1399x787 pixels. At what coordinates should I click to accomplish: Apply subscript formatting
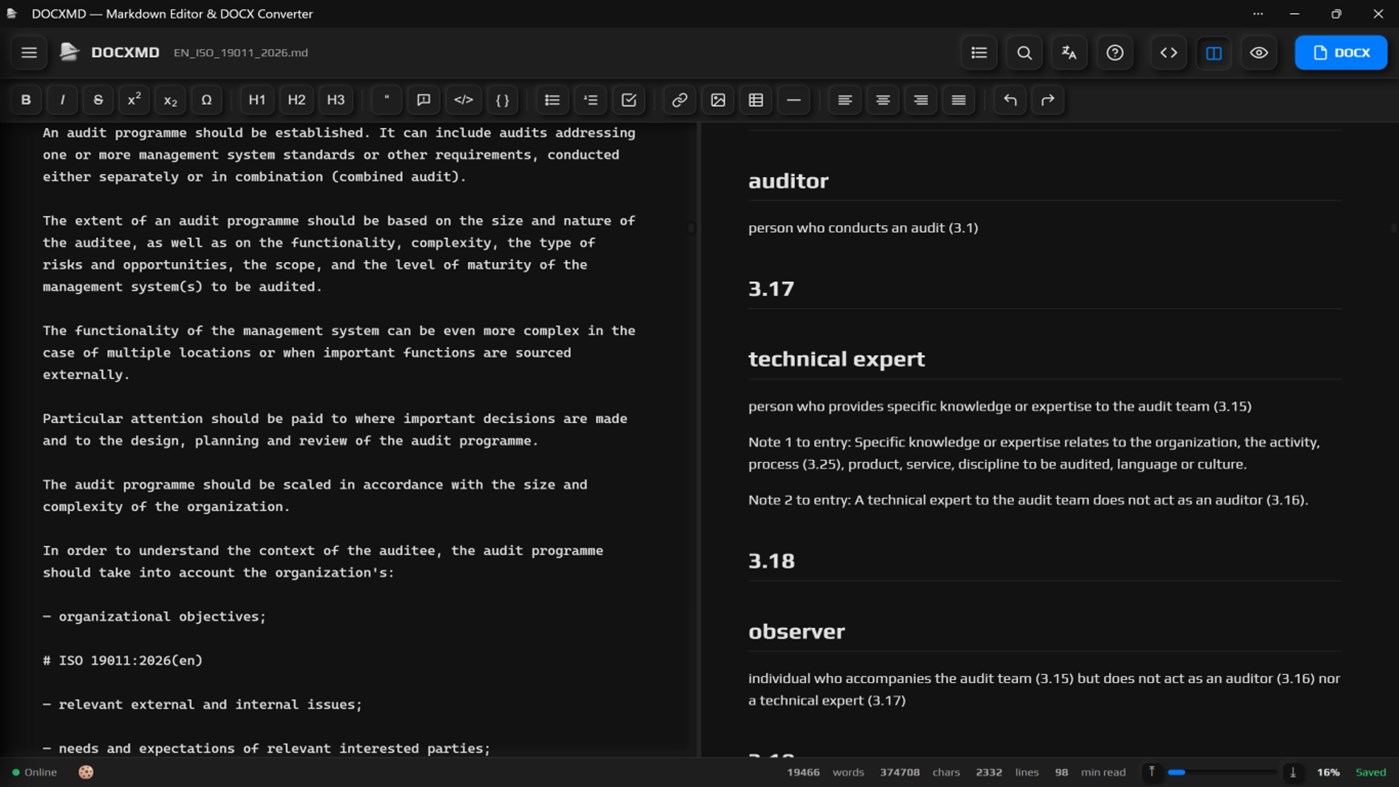pos(170,100)
